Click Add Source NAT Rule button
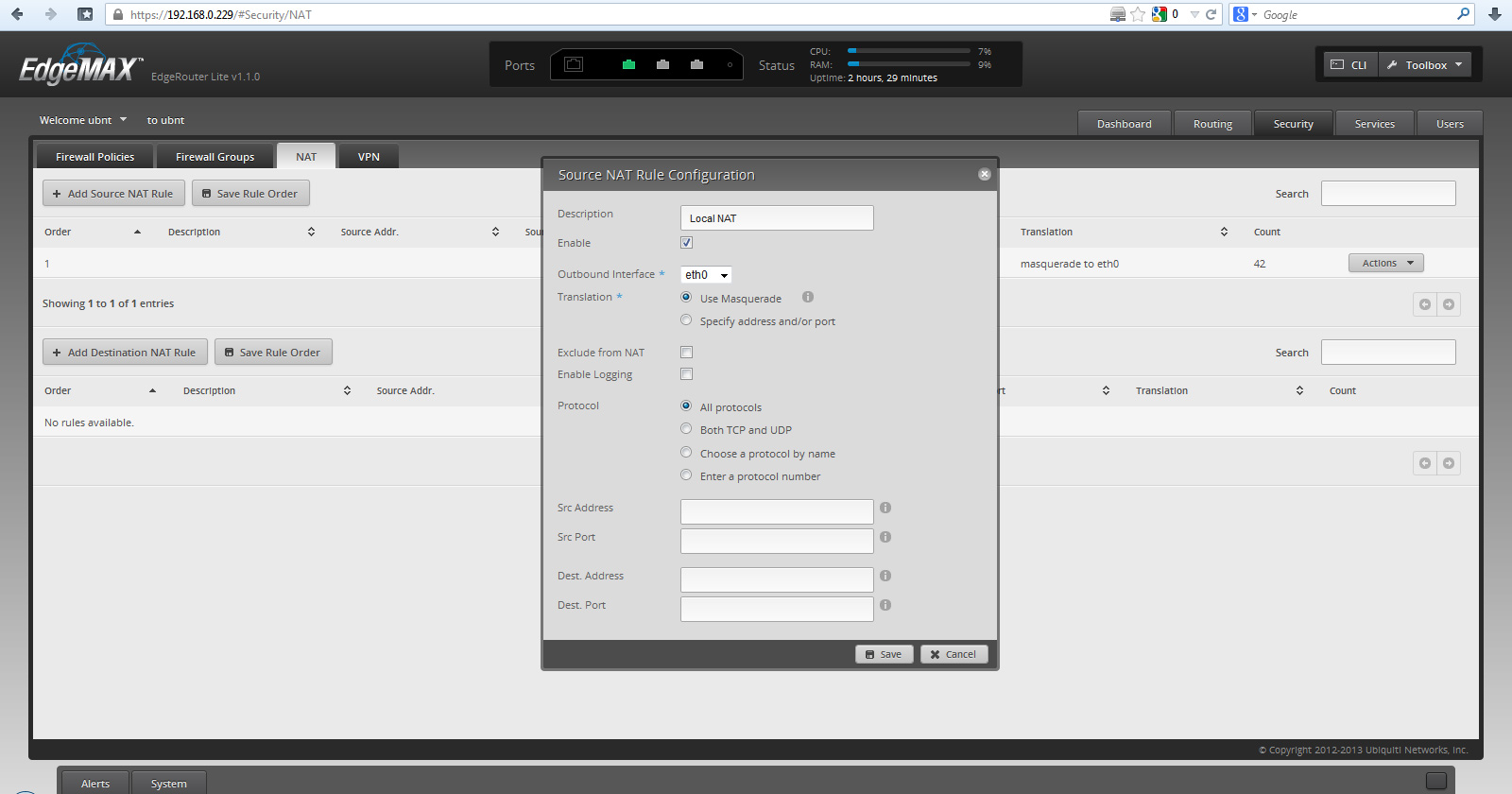Viewport: 1512px width, 794px height. [x=113, y=194]
